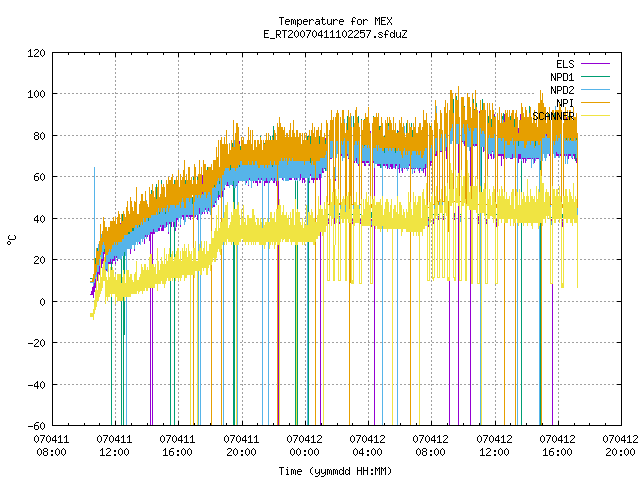Click the NPD2 legend label
Screen dimensions: 640x480
point(562,90)
